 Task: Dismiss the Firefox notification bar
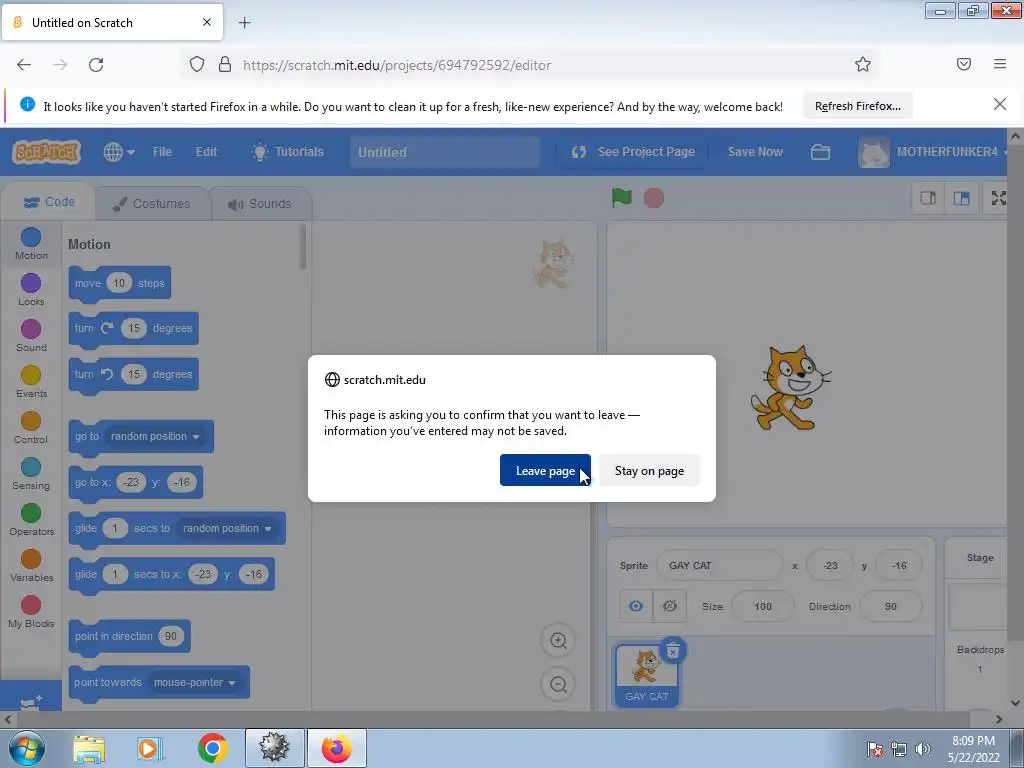tap(999, 104)
